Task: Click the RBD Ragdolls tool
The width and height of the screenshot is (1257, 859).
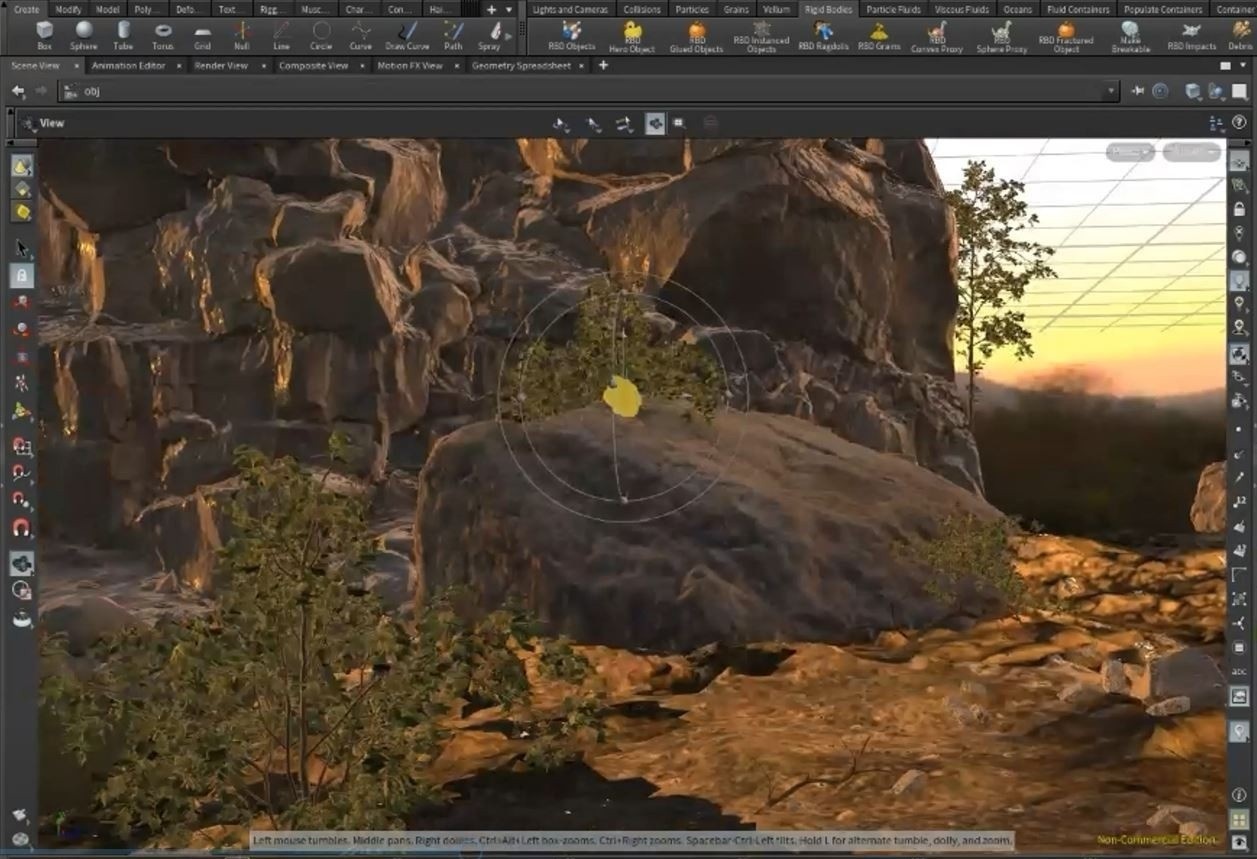Action: pyautogui.click(x=823, y=36)
